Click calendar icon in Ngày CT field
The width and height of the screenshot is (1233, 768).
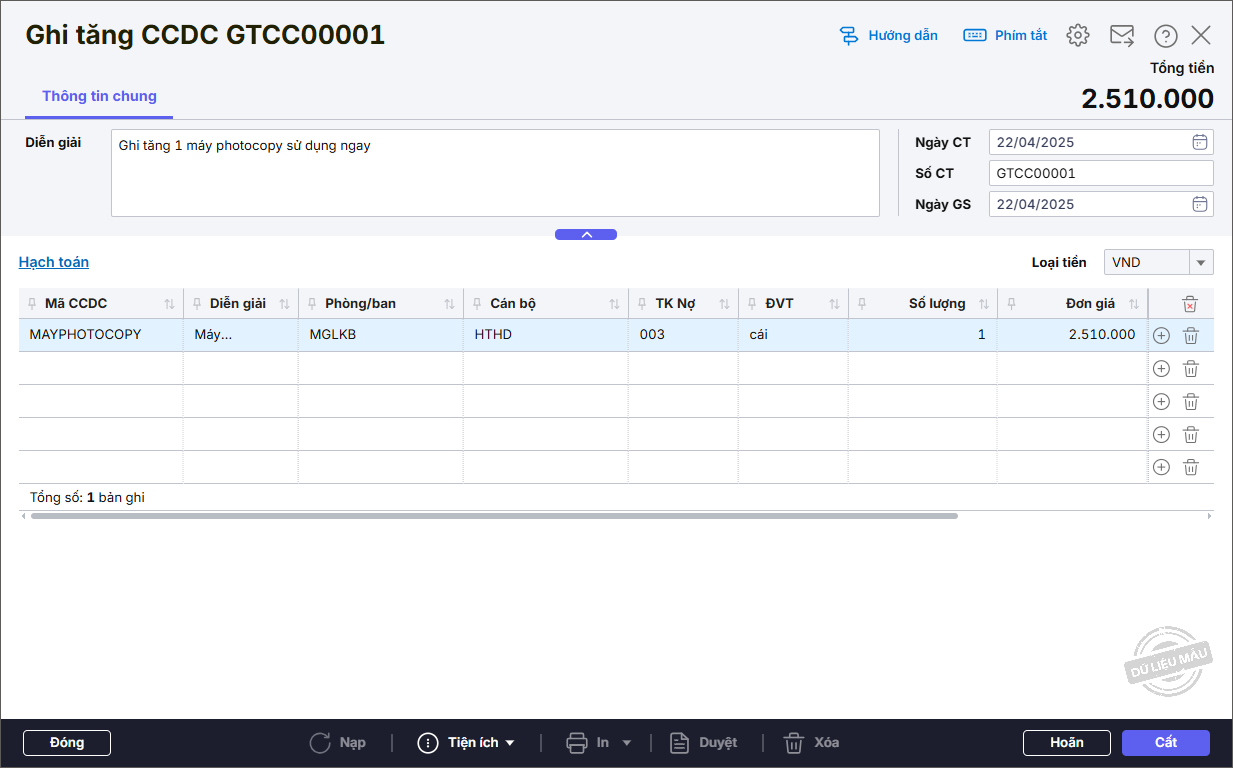pos(1199,142)
